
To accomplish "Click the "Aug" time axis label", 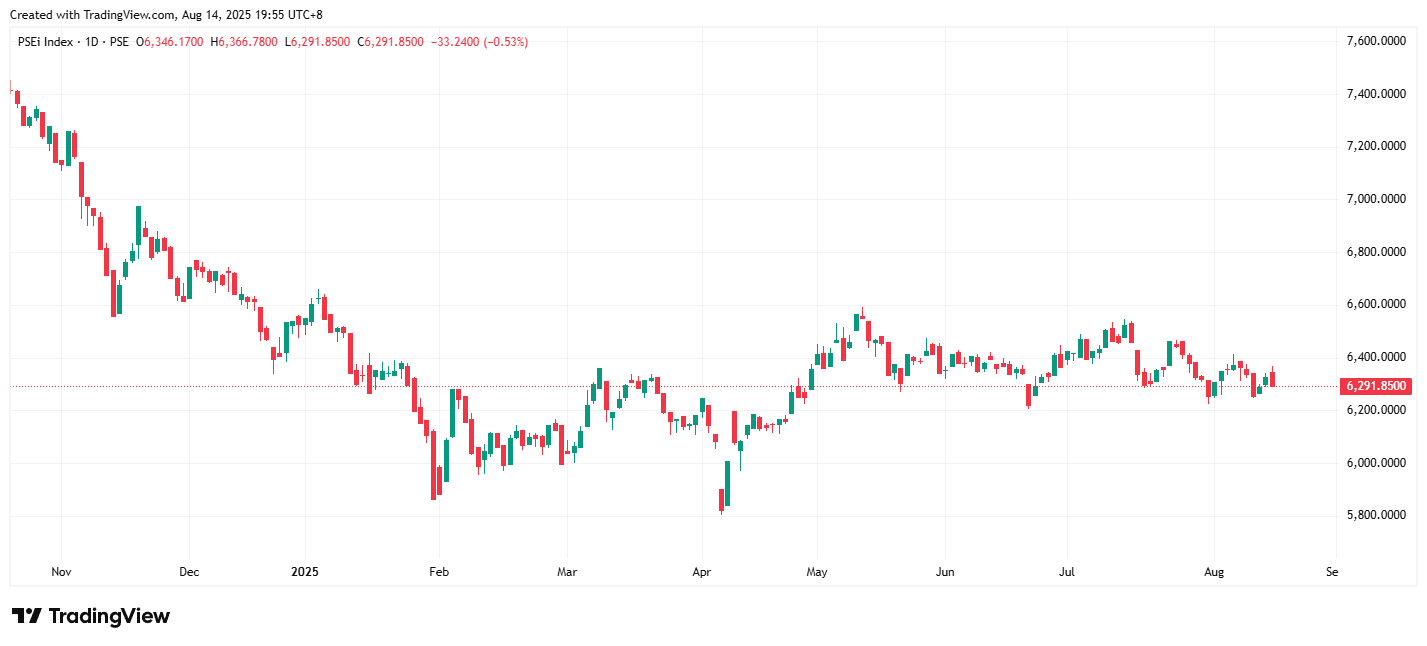I will [x=1214, y=573].
